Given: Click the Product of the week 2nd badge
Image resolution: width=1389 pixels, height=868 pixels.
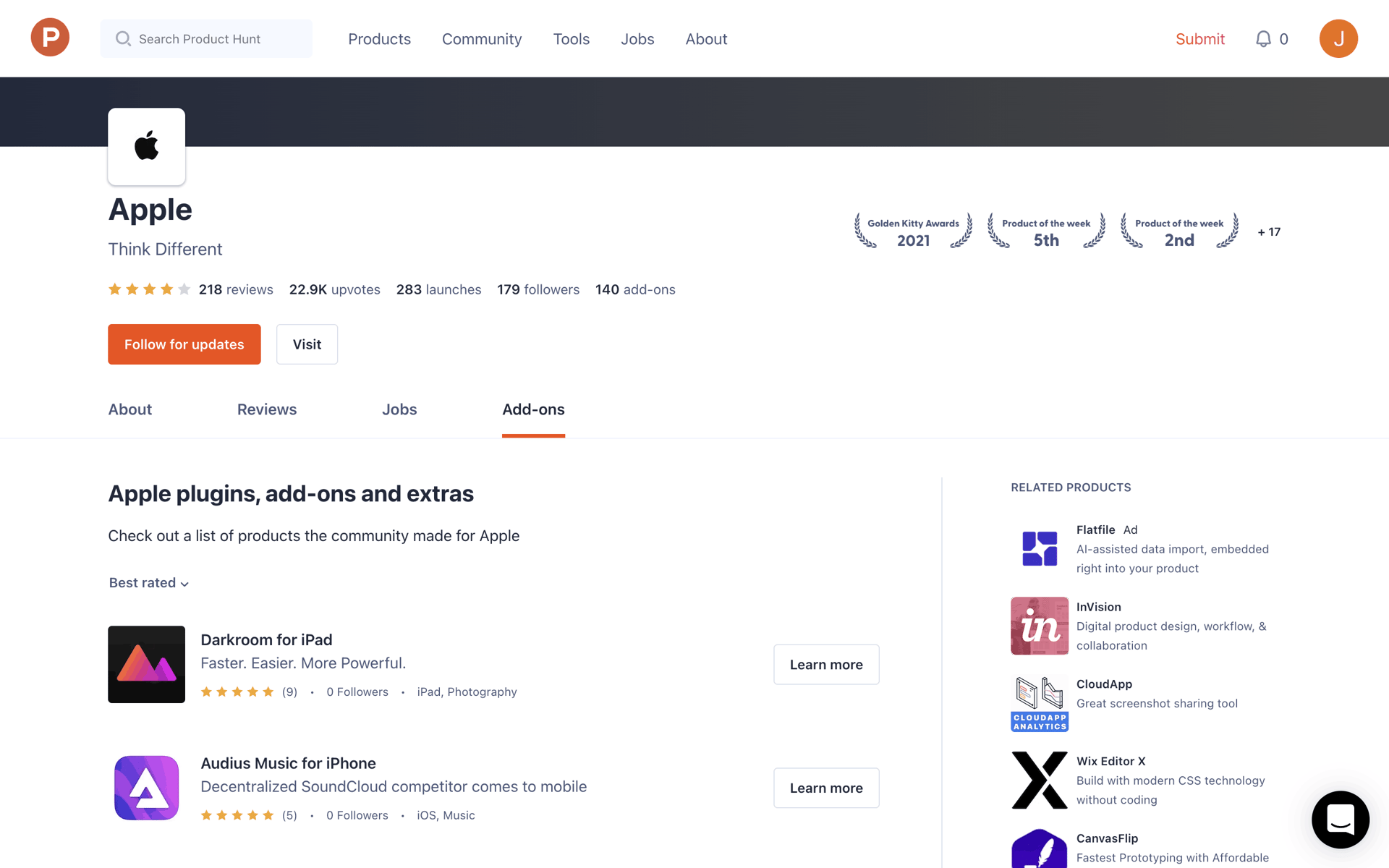Looking at the screenshot, I should (x=1179, y=231).
